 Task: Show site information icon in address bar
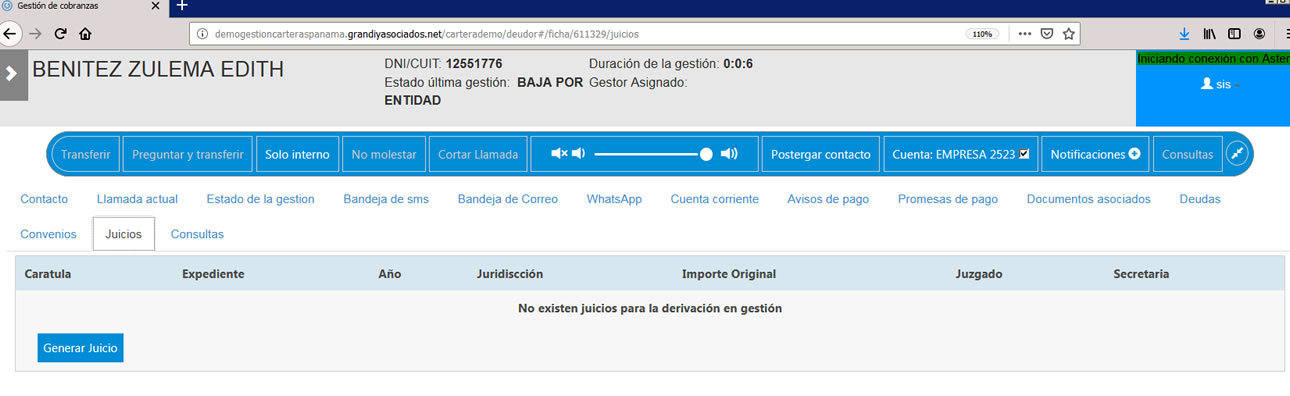pyautogui.click(x=202, y=33)
